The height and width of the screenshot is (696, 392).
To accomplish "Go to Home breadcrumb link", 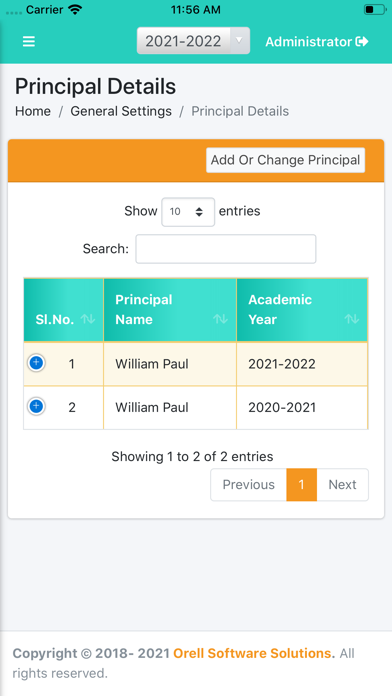I will tap(33, 111).
